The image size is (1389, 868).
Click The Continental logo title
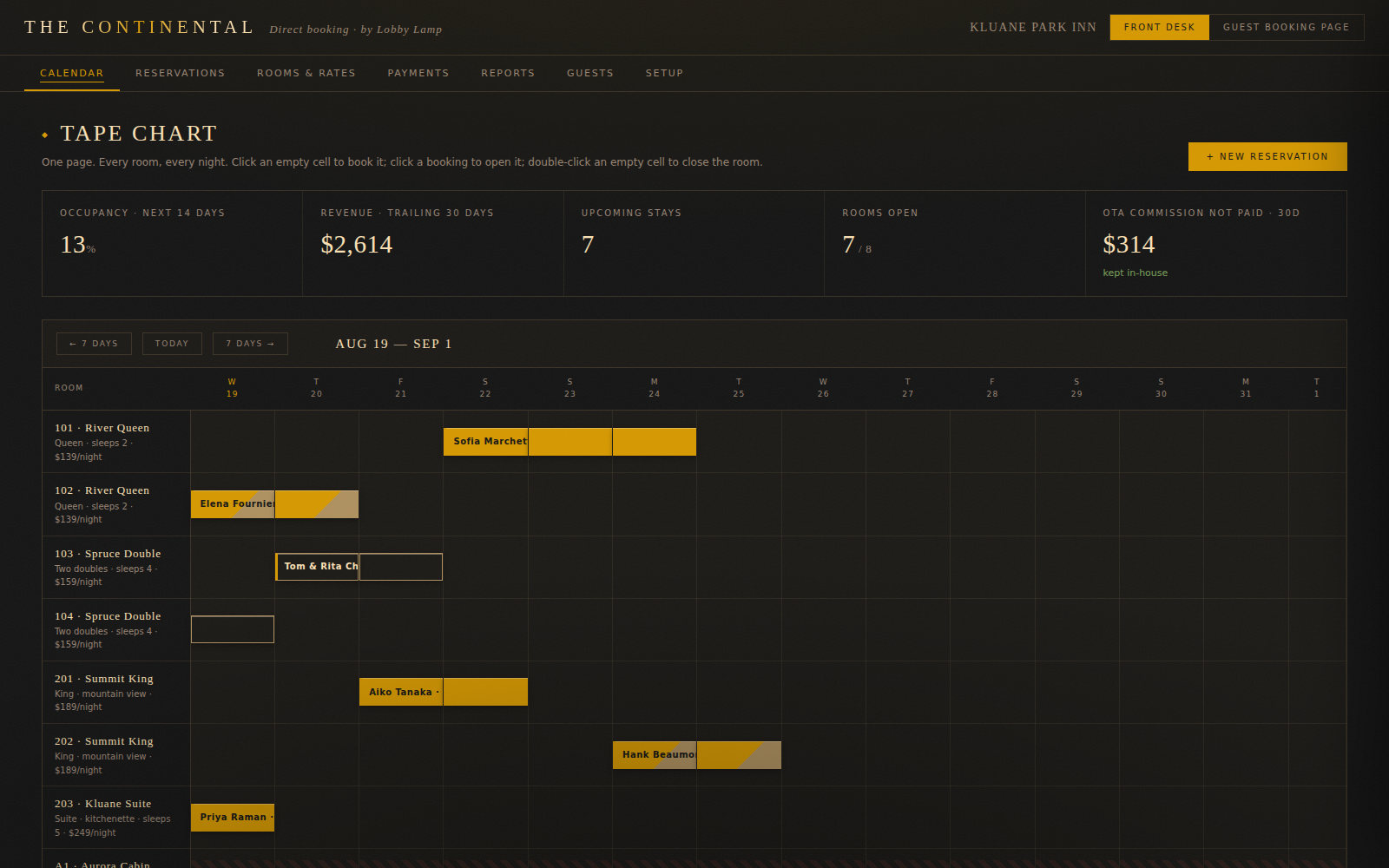[139, 27]
